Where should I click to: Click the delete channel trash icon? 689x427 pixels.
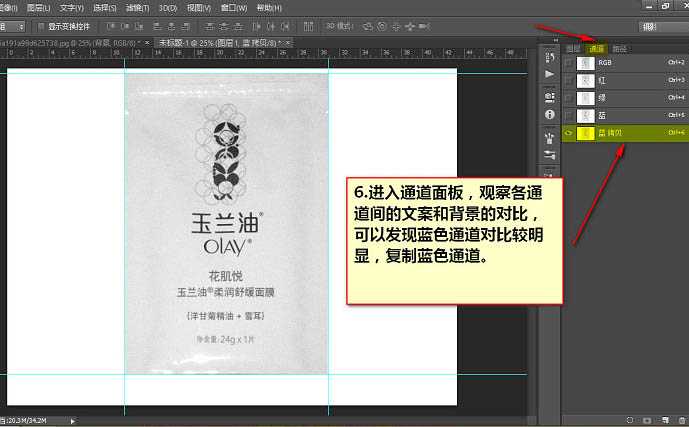click(680, 420)
